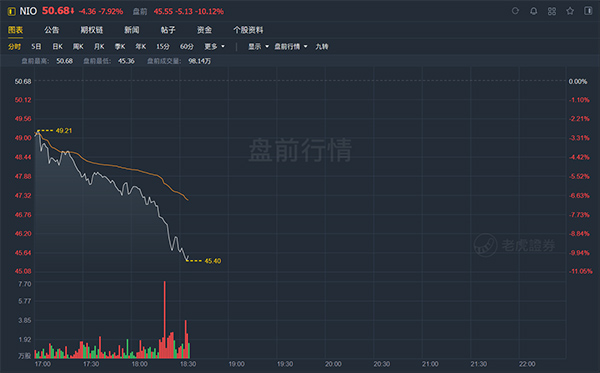Image resolution: width=600 pixels, height=373 pixels.
Task: Switch to the 公告 tab
Action: point(51,30)
